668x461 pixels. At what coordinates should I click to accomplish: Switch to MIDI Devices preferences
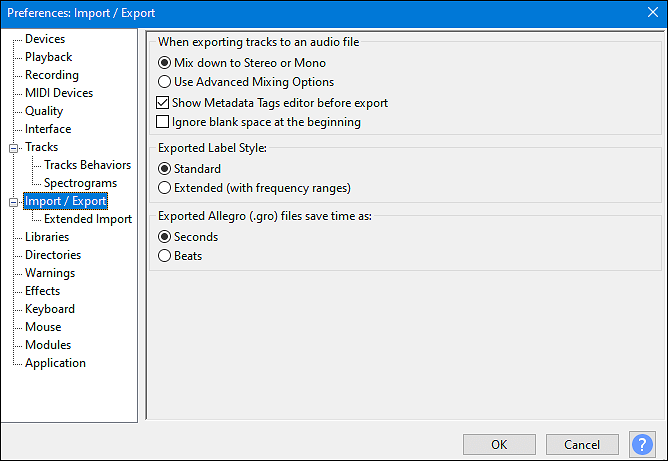click(x=58, y=93)
